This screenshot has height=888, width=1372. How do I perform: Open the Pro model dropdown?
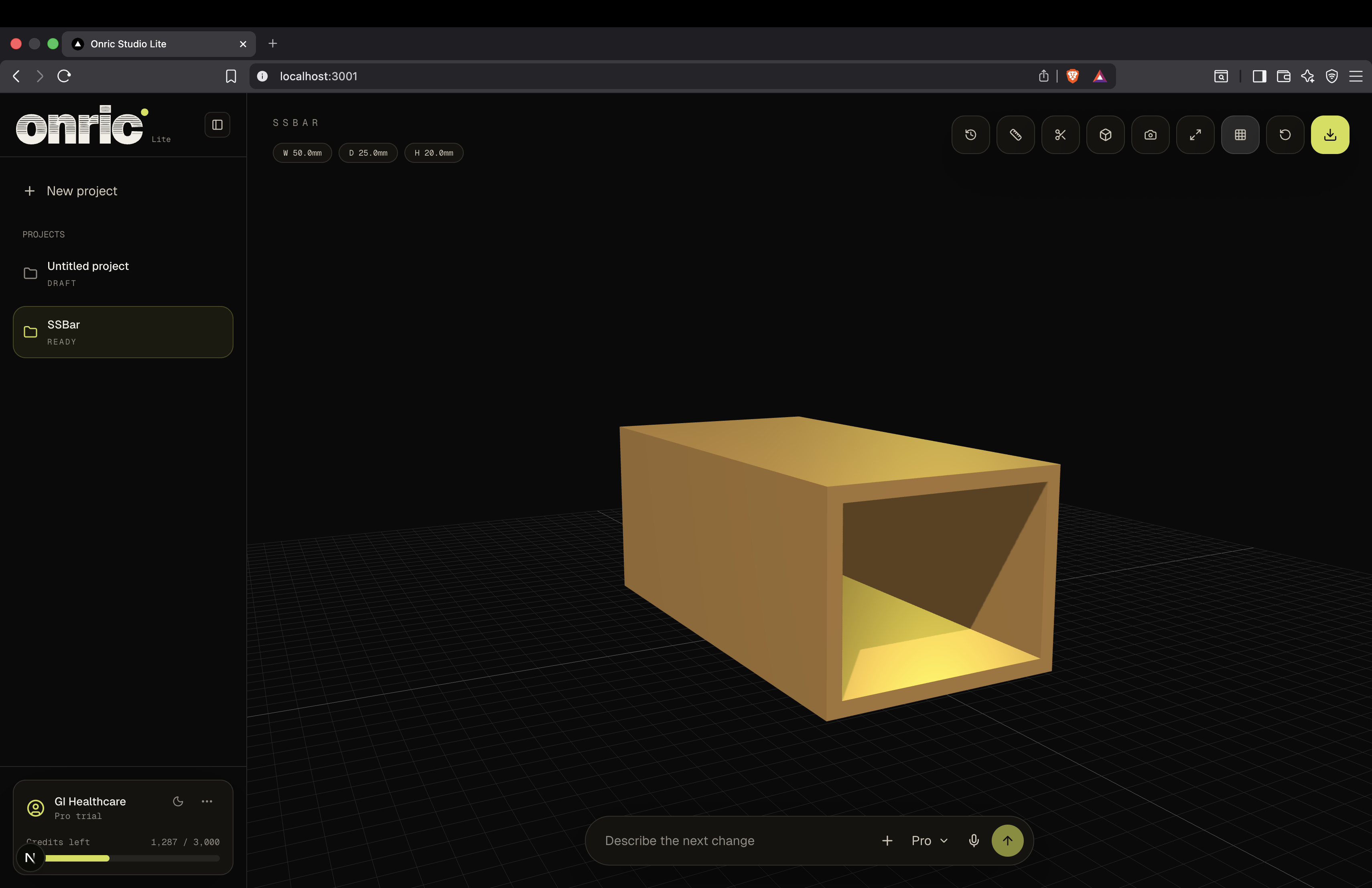click(929, 841)
